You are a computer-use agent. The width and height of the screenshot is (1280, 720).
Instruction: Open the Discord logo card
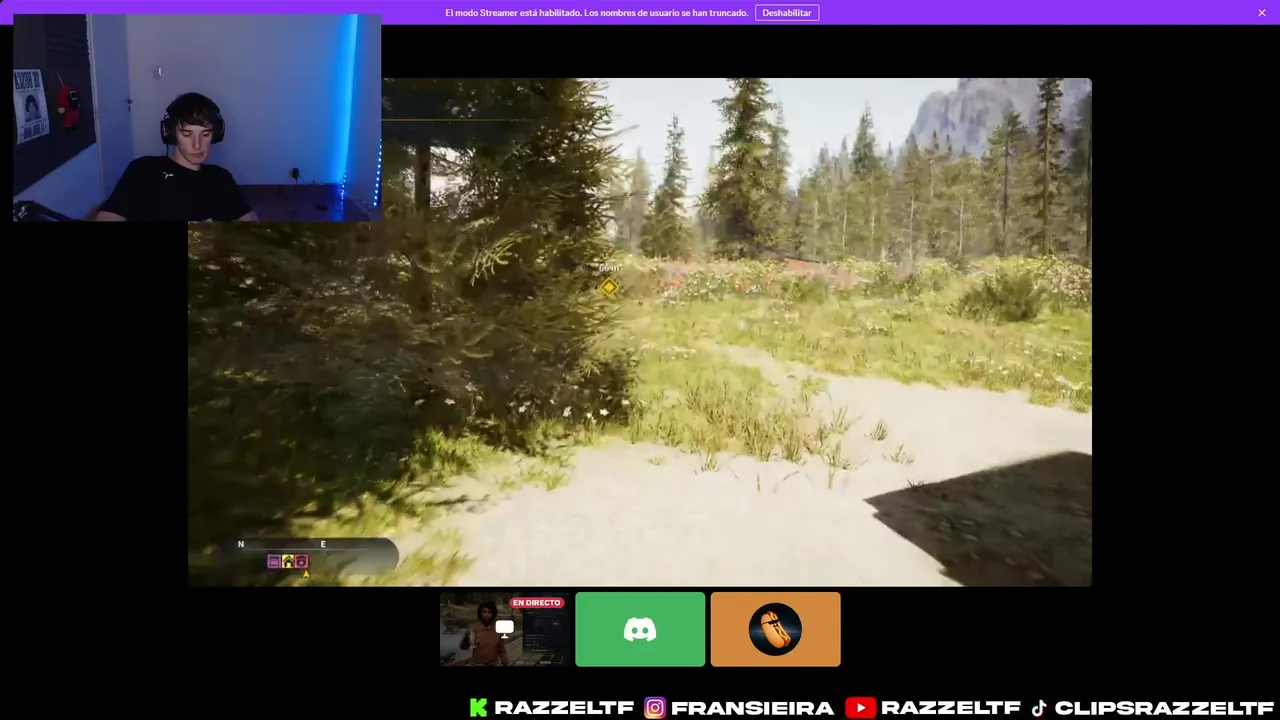[640, 629]
